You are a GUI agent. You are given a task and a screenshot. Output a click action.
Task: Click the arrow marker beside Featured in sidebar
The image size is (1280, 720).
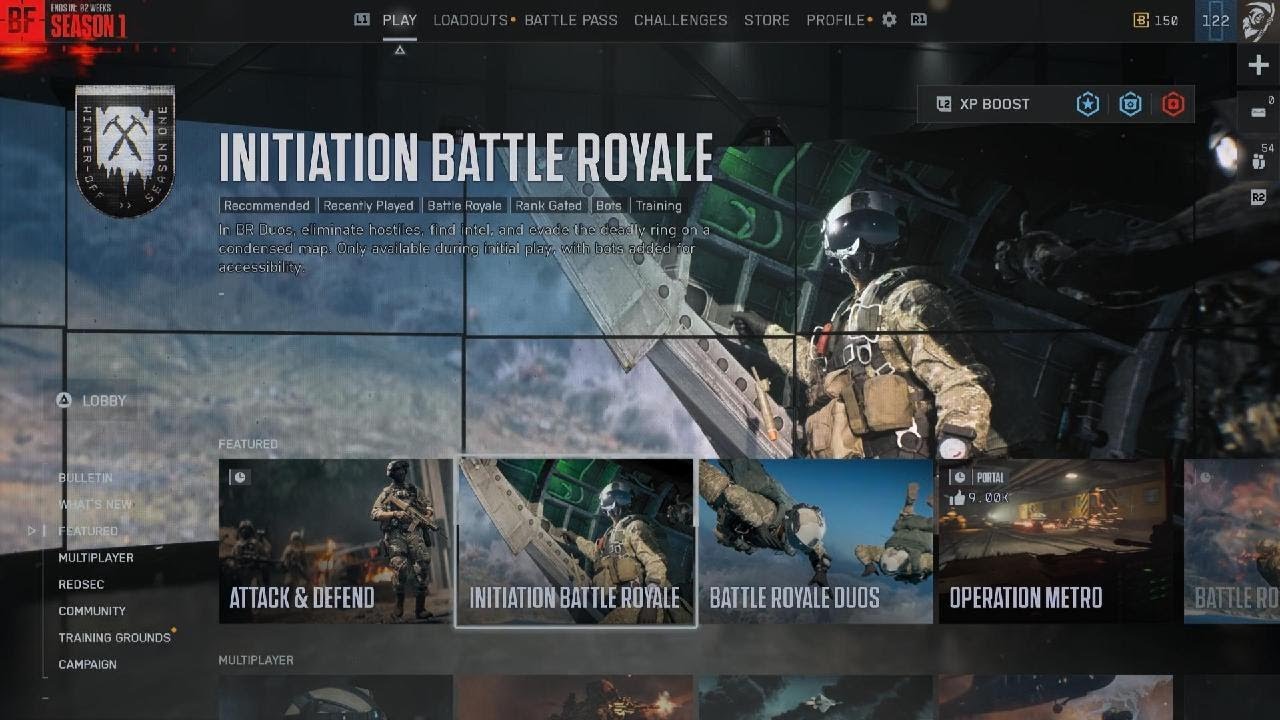point(33,531)
